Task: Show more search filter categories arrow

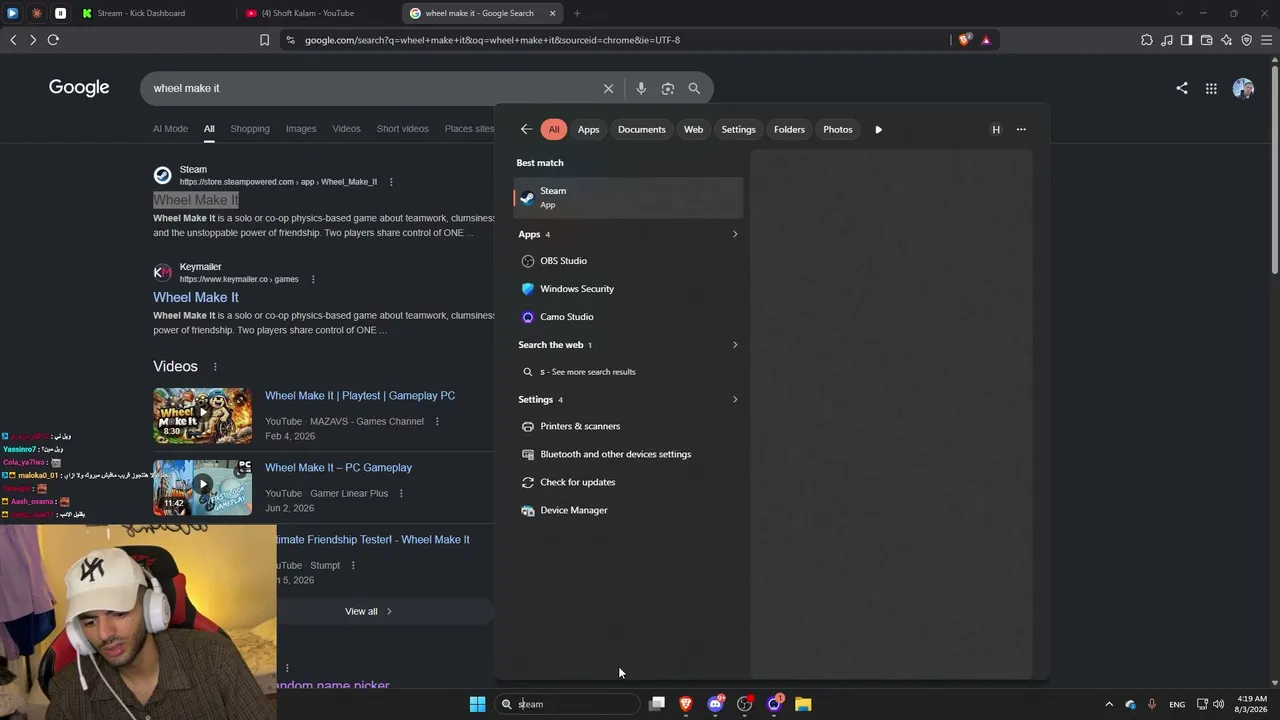Action: [x=878, y=129]
